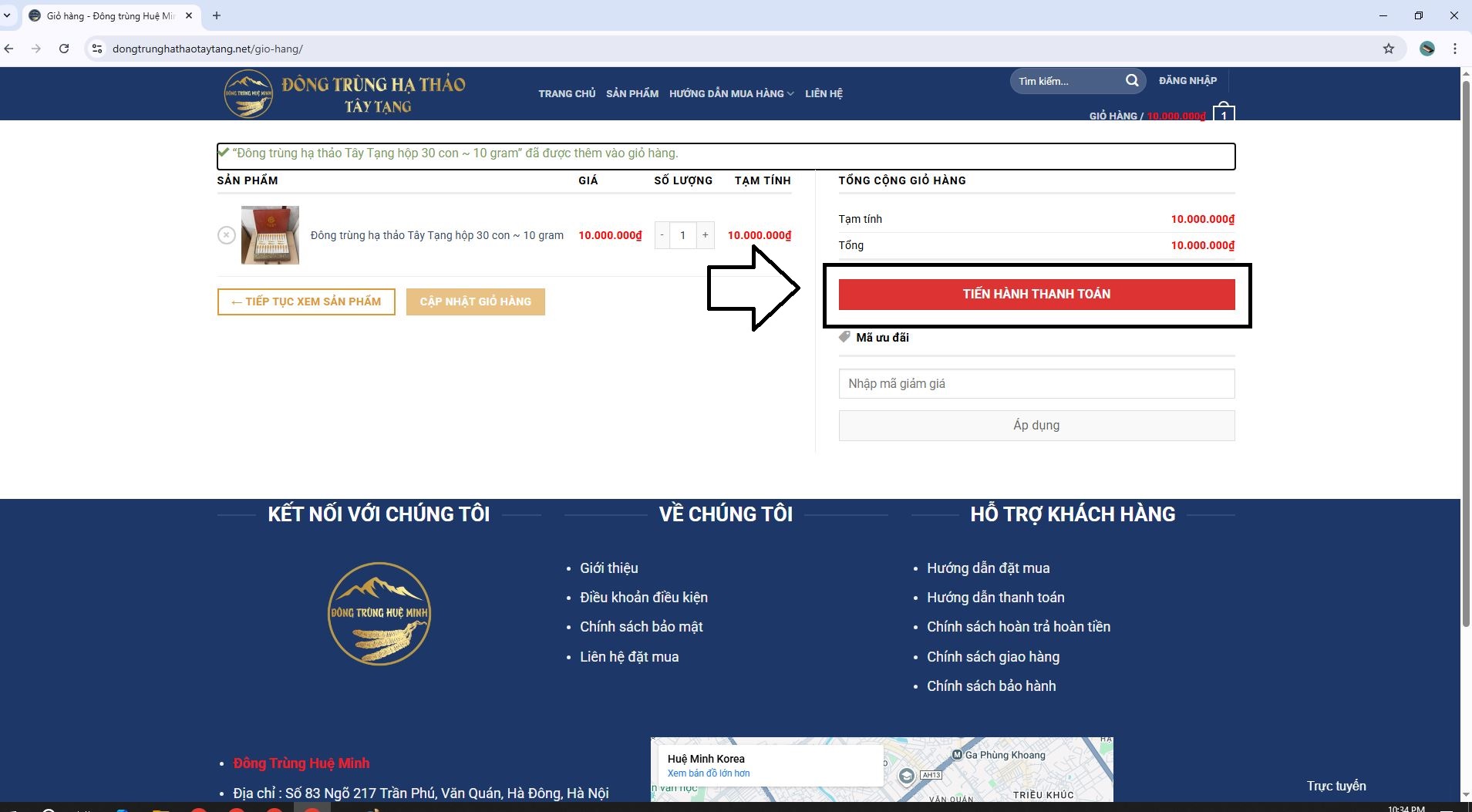Open a new browser tab
Viewport: 1472px width, 812px height.
[x=217, y=15]
